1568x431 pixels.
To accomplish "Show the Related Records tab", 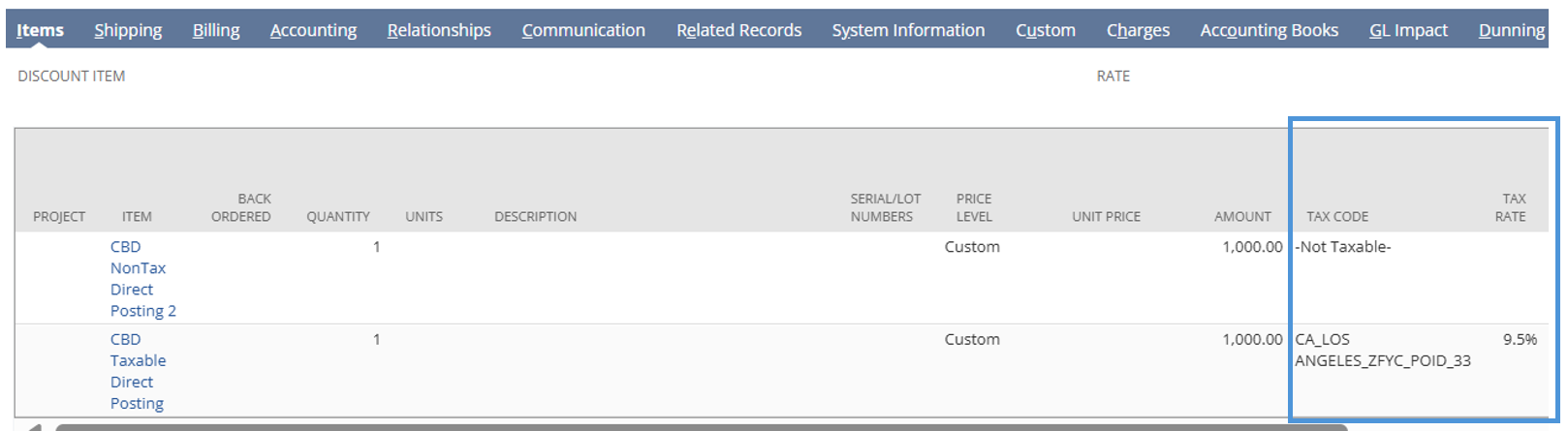I will click(x=738, y=30).
